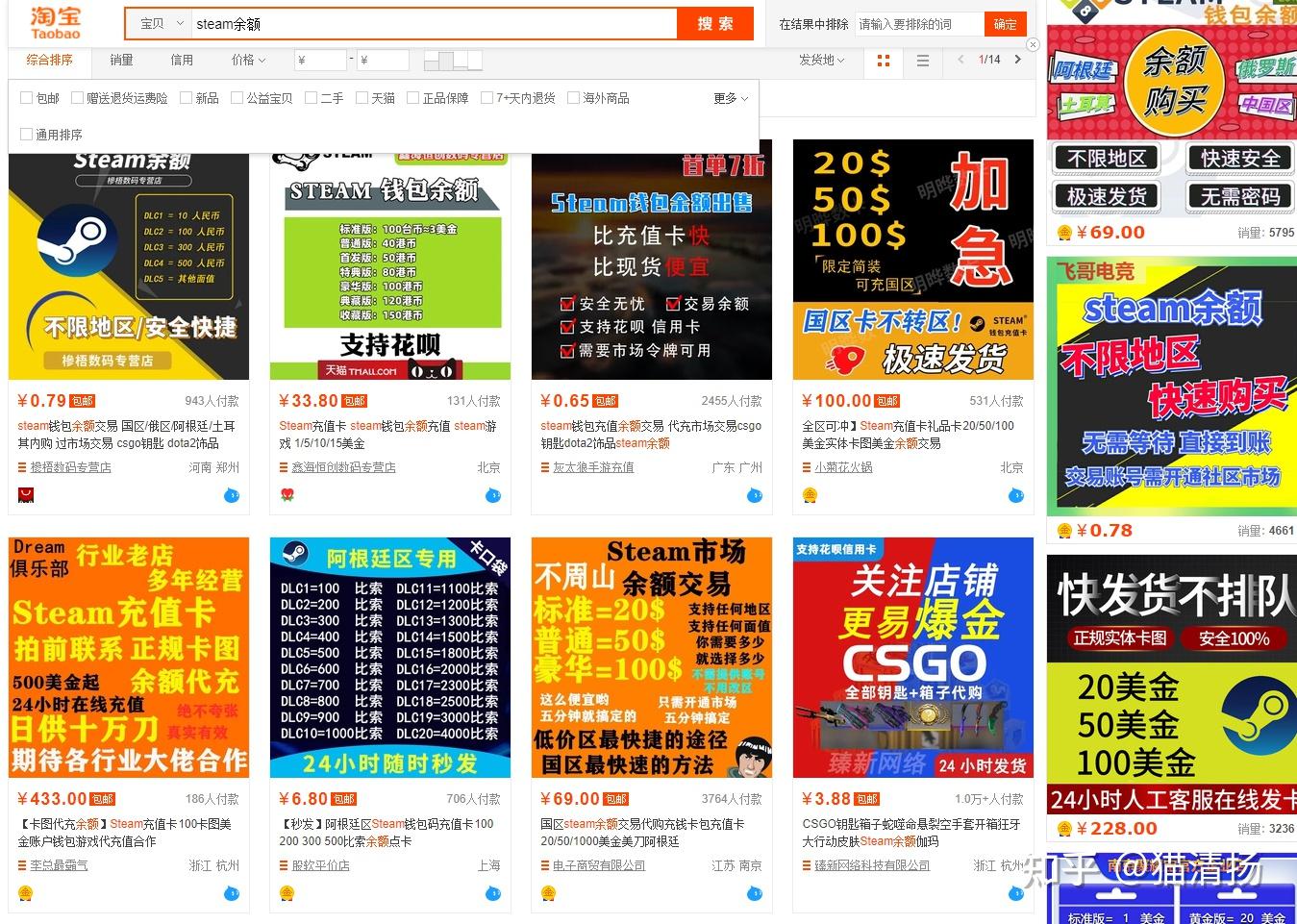Click the Wangwang chat icon for 鑫海恒创数码专营店

pos(493,496)
